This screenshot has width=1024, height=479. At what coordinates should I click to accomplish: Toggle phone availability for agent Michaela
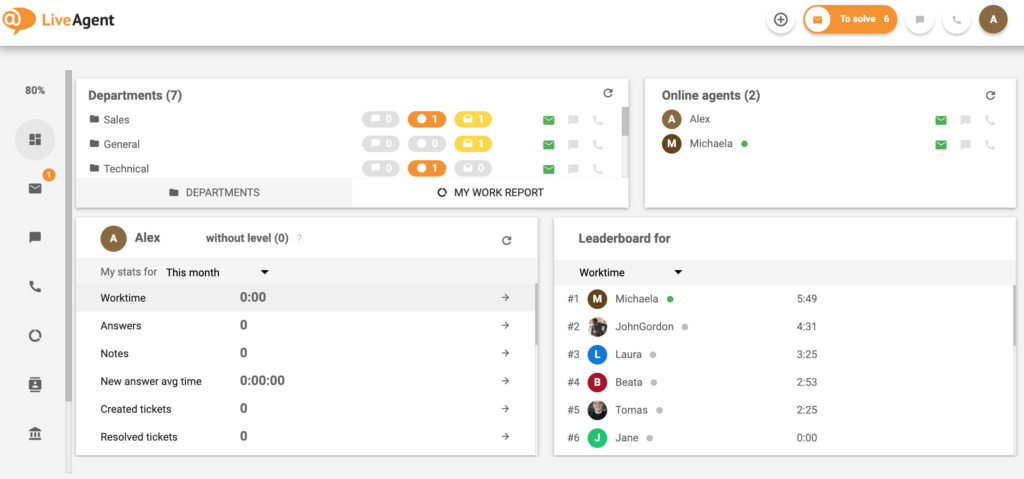coord(990,144)
